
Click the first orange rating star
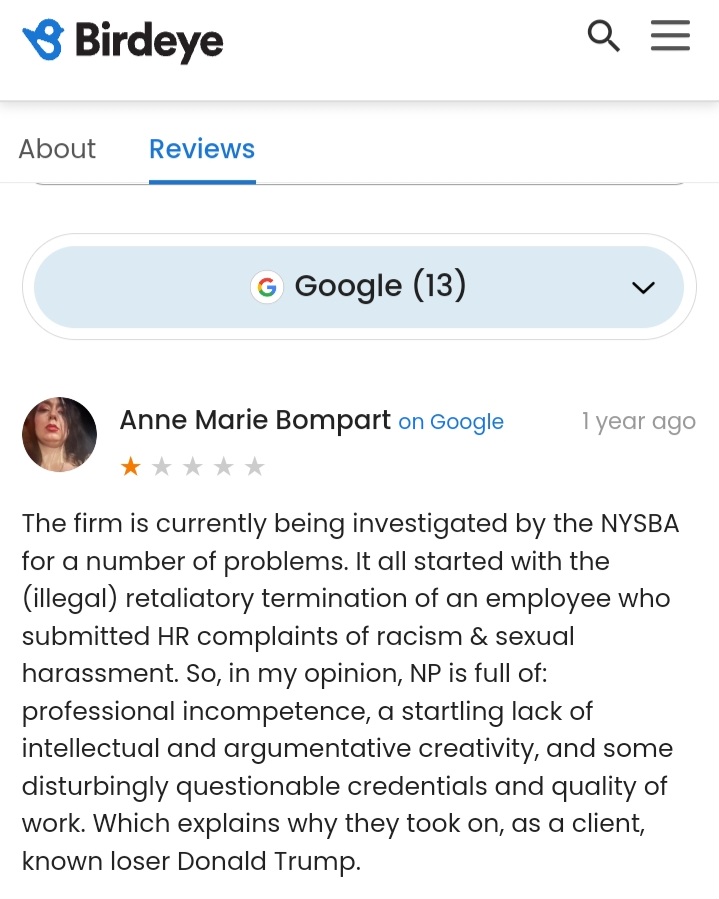(x=131, y=466)
